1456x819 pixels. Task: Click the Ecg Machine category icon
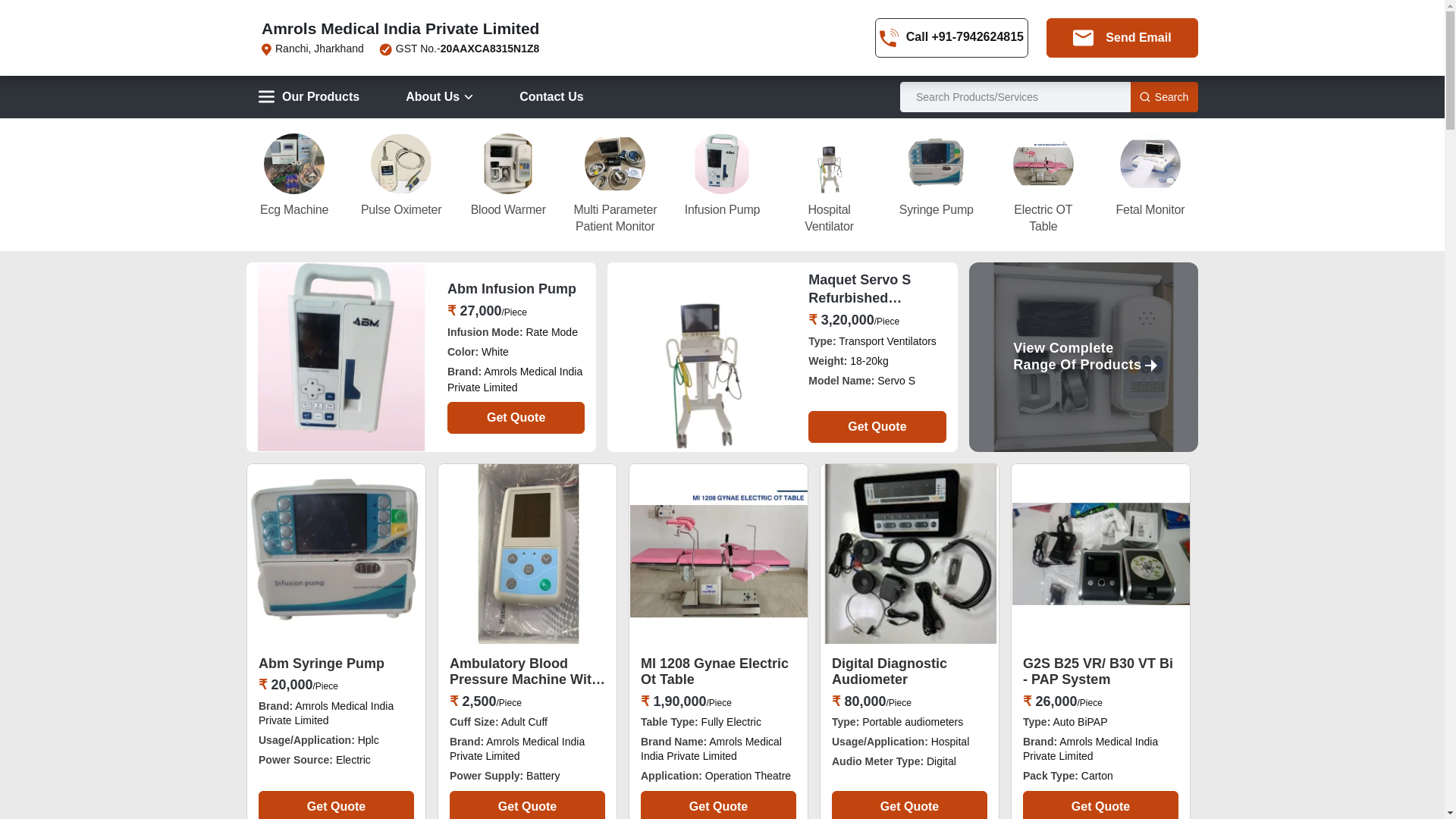(294, 164)
